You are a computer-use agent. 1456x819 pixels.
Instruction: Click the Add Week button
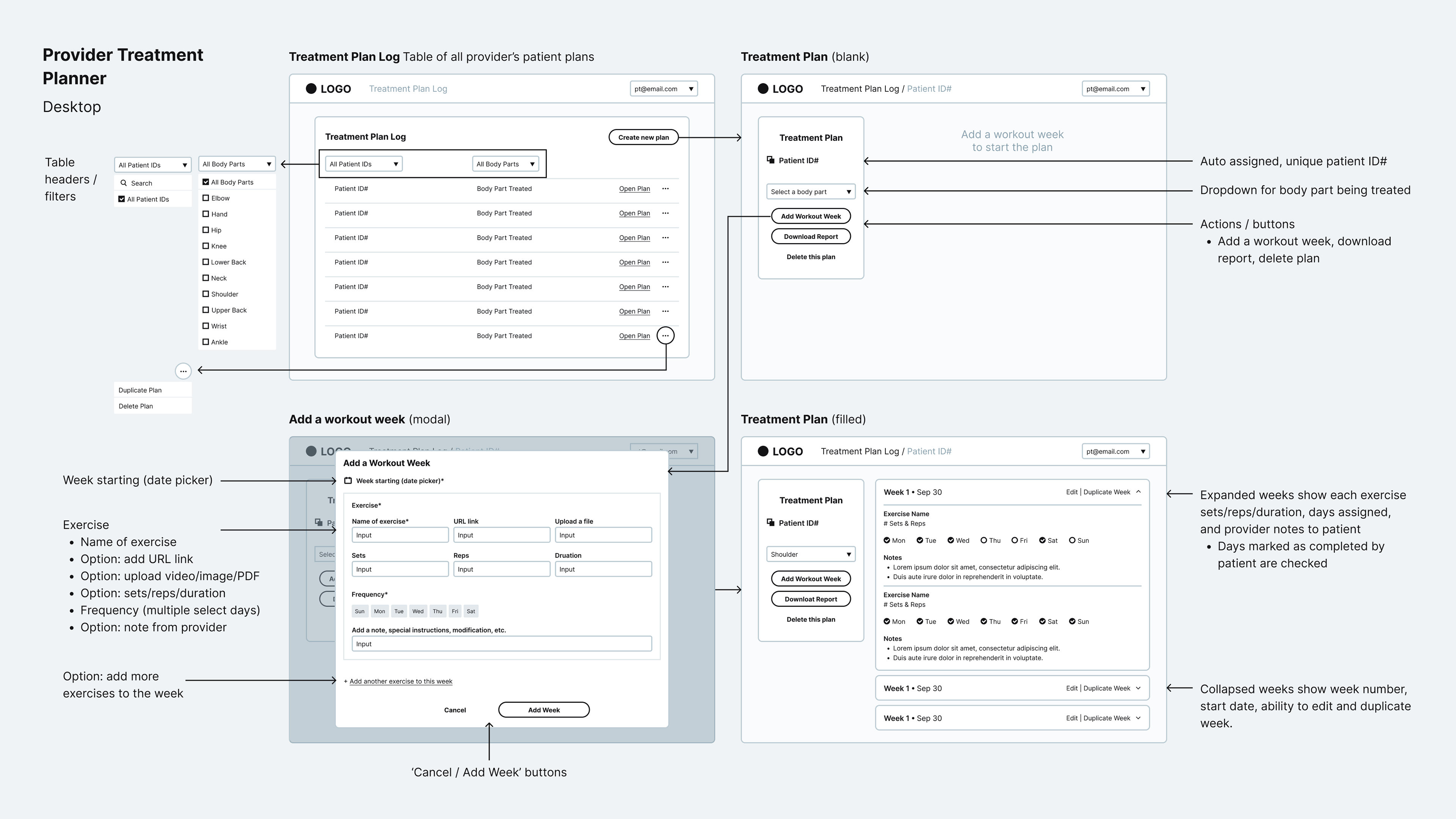[x=544, y=710]
